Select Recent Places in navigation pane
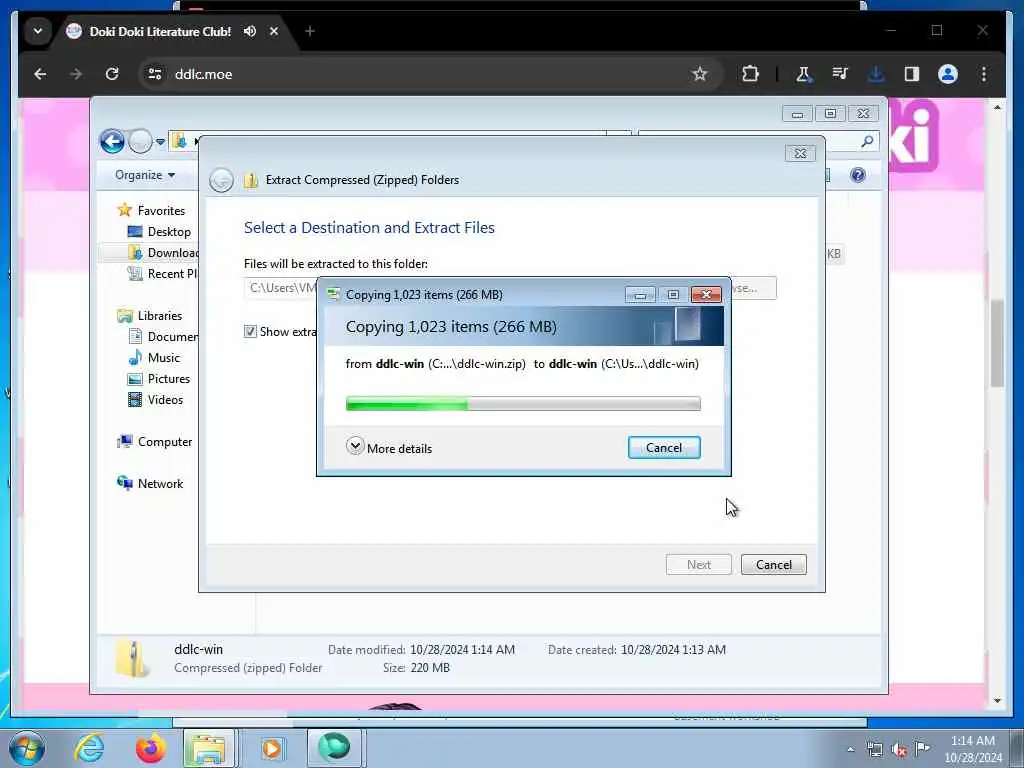 coord(163,274)
